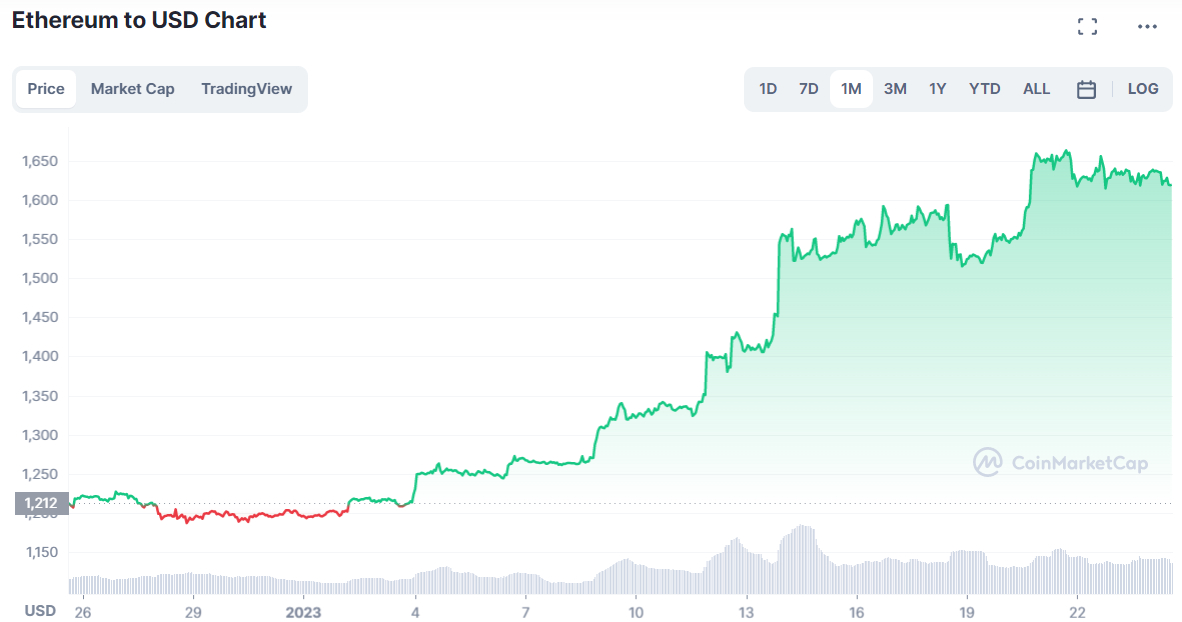Enter fullscreen chart mode
The width and height of the screenshot is (1182, 622).
1087,27
